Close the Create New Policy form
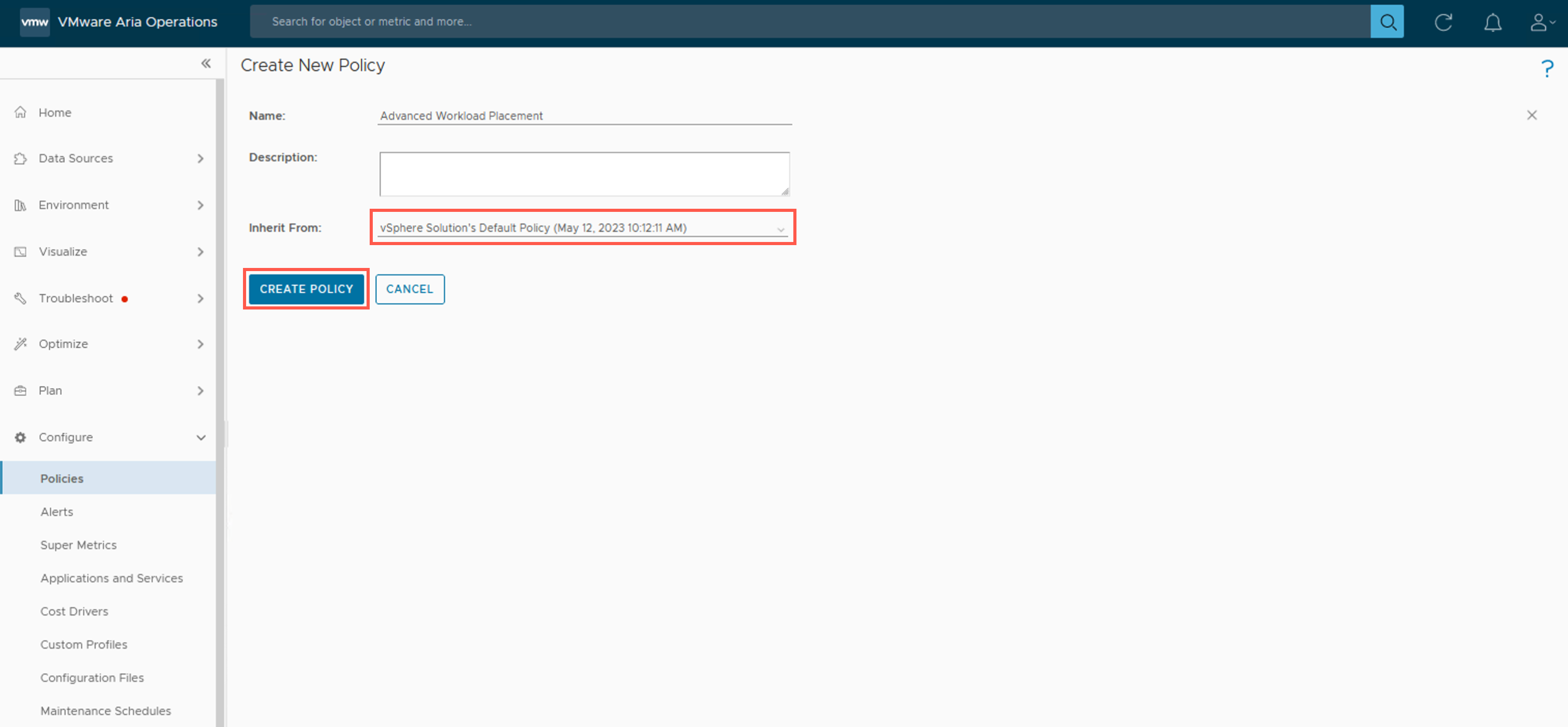This screenshot has height=727, width=1568. click(1532, 115)
